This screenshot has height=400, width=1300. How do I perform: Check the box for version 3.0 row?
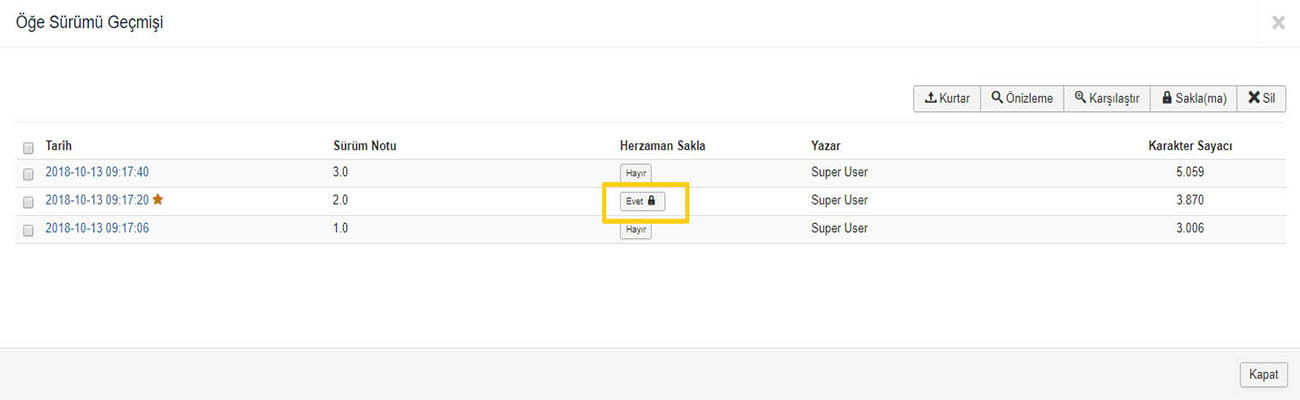pos(28,174)
